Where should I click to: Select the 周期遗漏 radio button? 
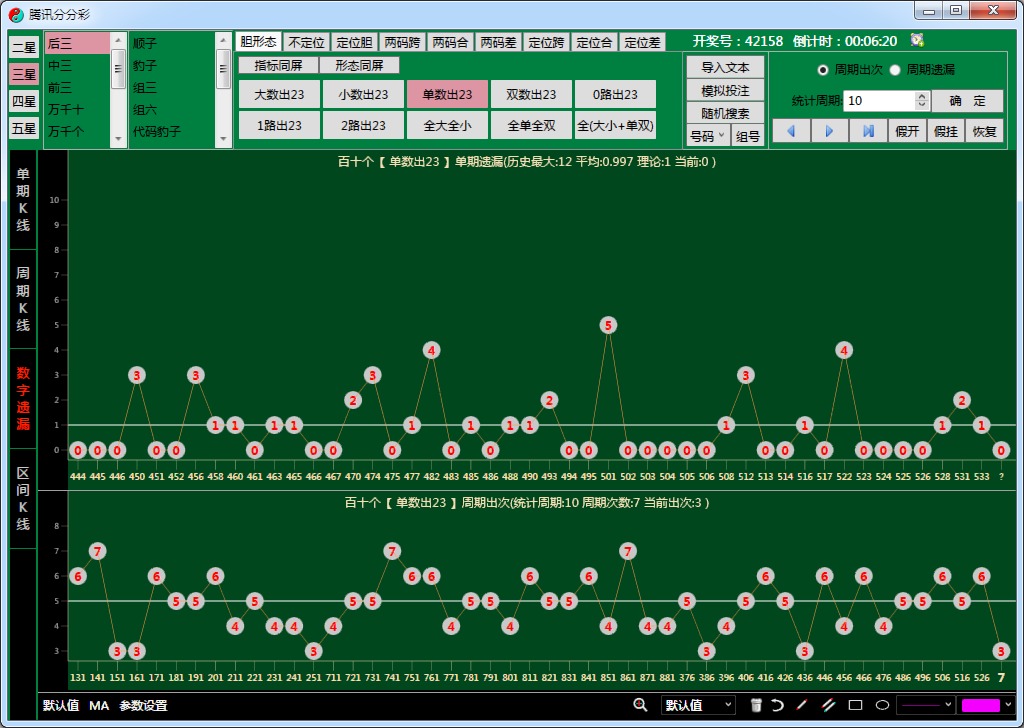pos(895,70)
